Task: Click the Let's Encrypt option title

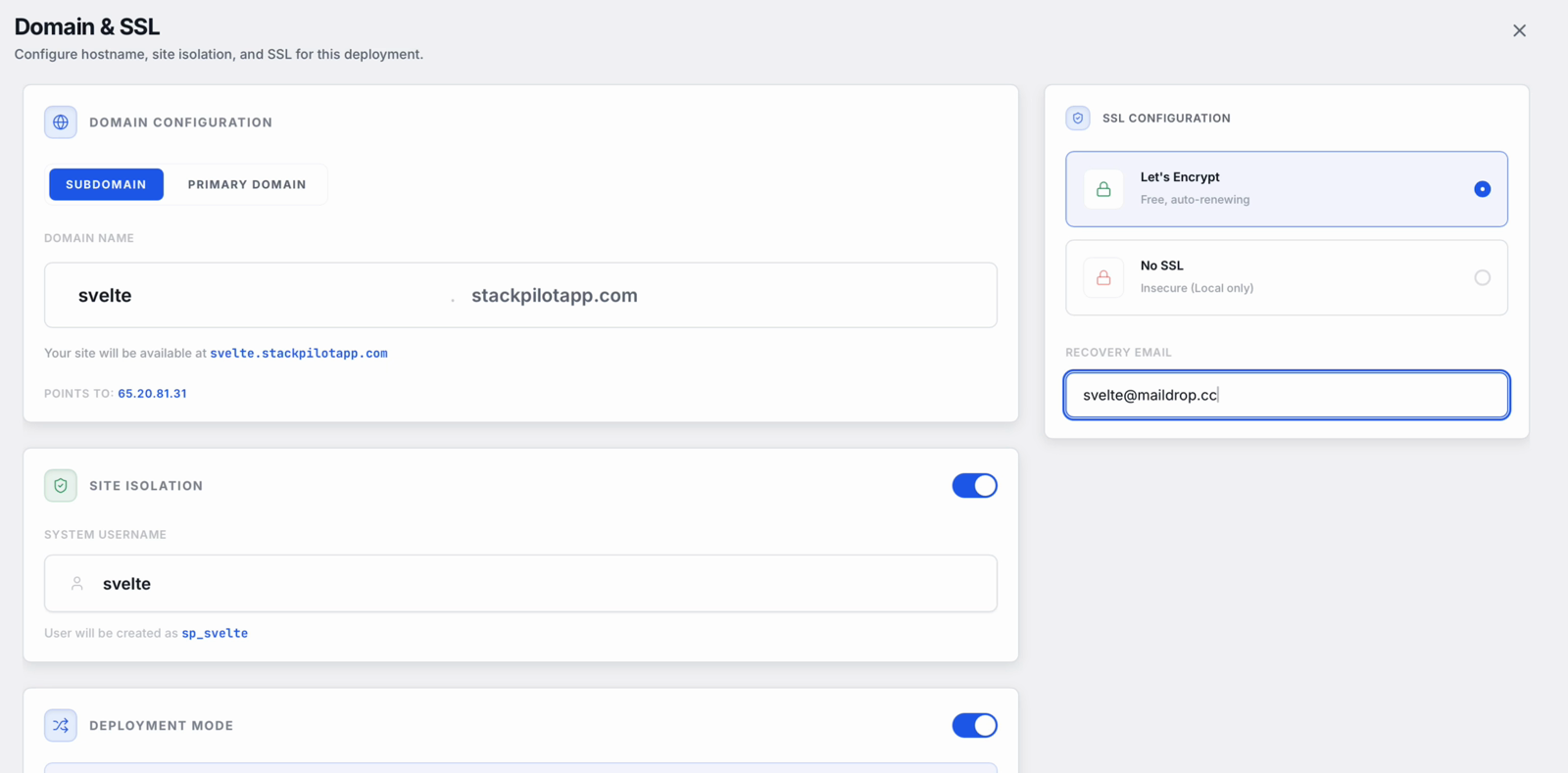Action: pos(1180,177)
